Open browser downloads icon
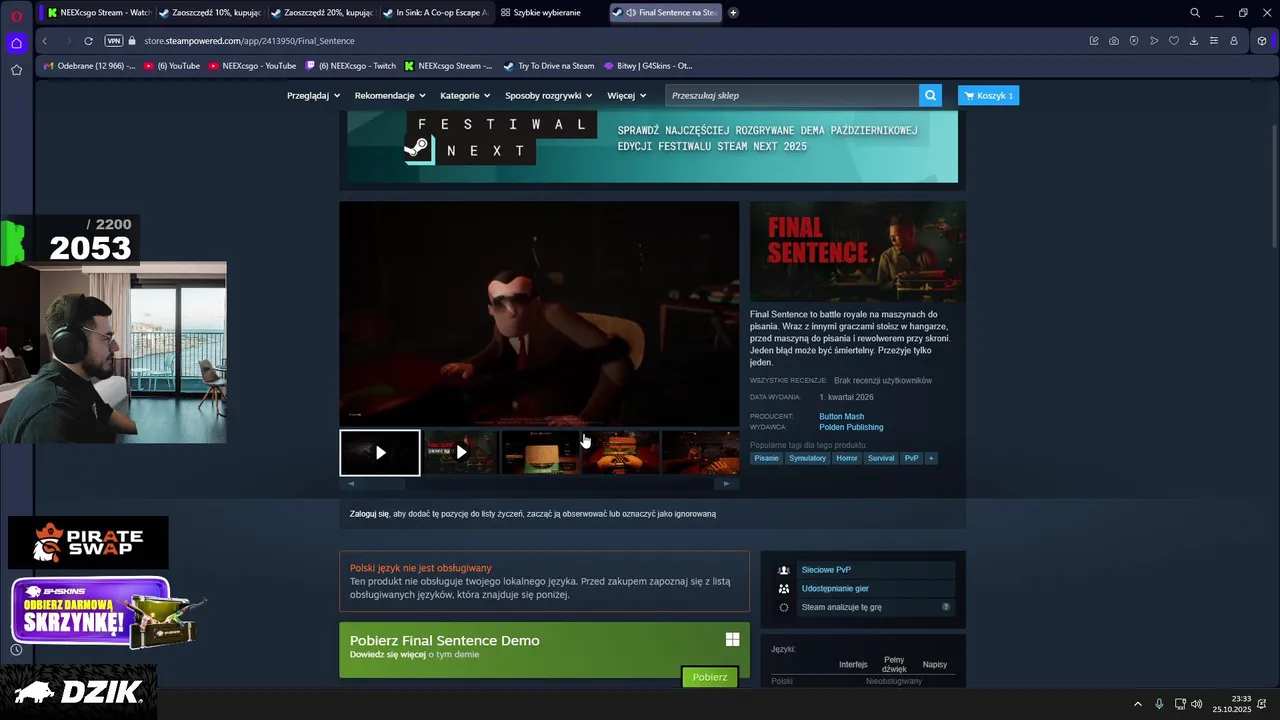The height and width of the screenshot is (720, 1280). click(1194, 41)
